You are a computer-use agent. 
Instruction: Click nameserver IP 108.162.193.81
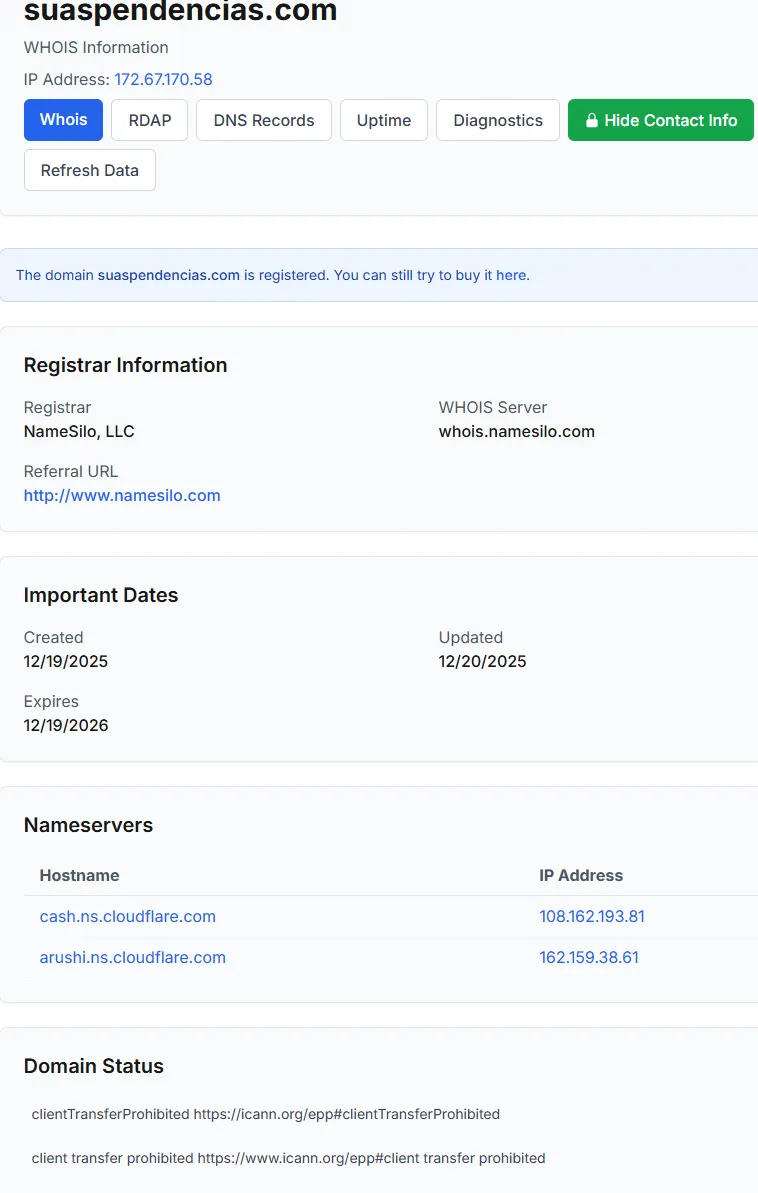coord(591,916)
